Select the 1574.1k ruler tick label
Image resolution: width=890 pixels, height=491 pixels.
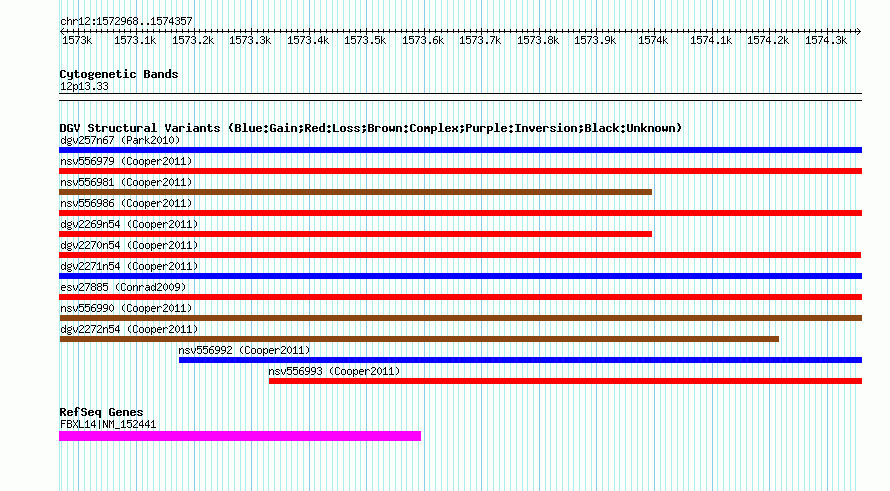pyautogui.click(x=711, y=40)
